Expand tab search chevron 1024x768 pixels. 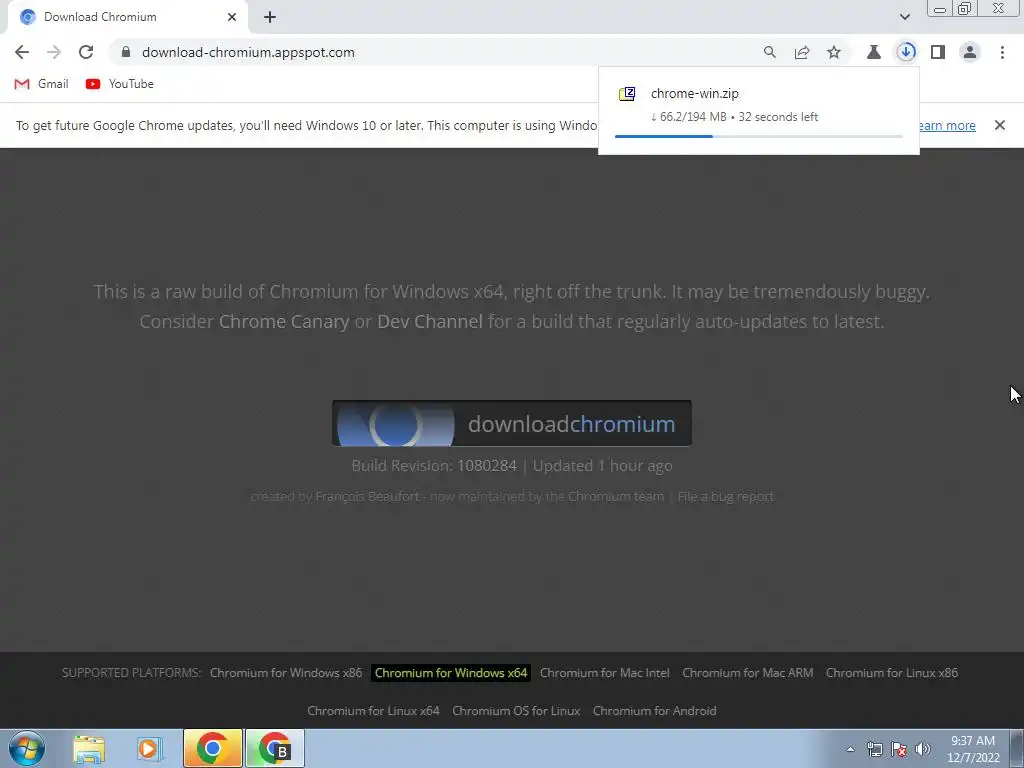[x=904, y=17]
